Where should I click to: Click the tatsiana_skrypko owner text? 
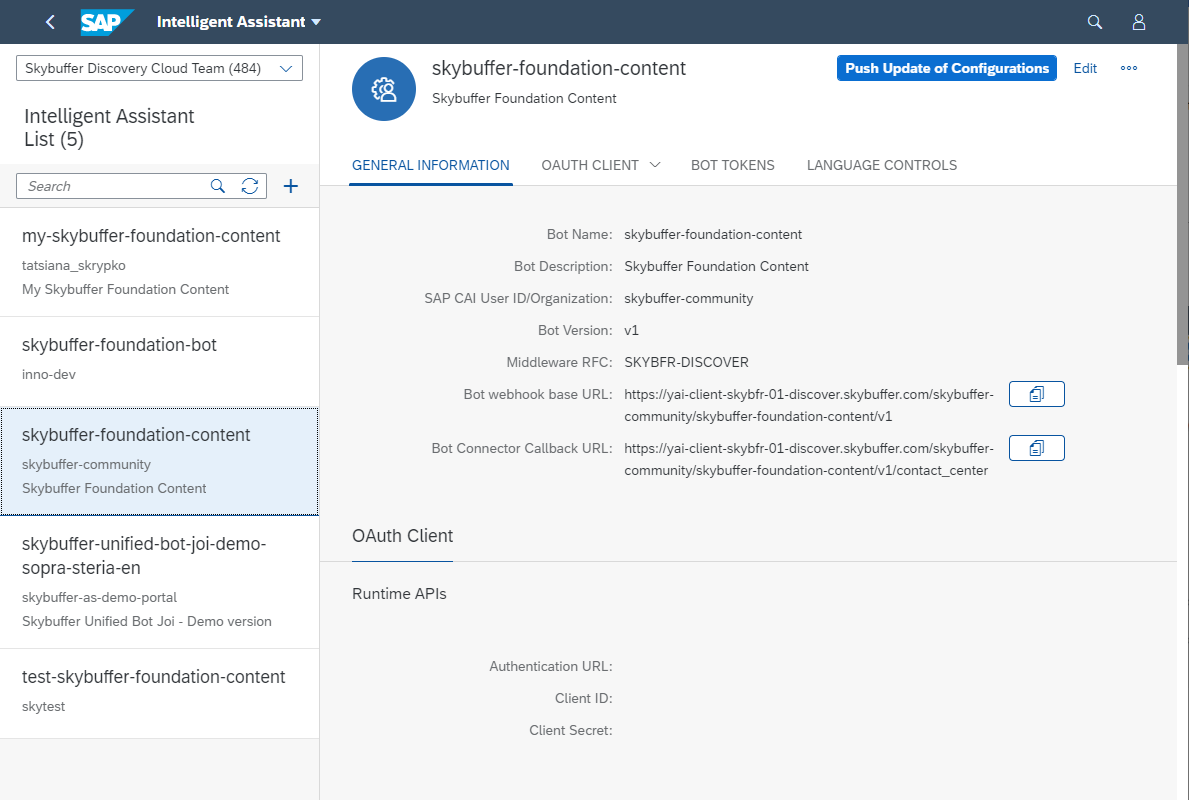click(74, 265)
